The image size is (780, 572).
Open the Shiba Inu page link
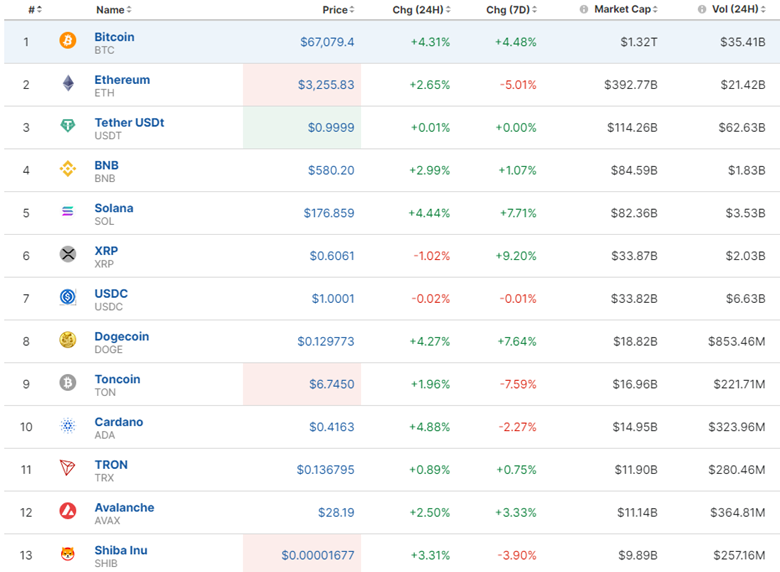121,550
